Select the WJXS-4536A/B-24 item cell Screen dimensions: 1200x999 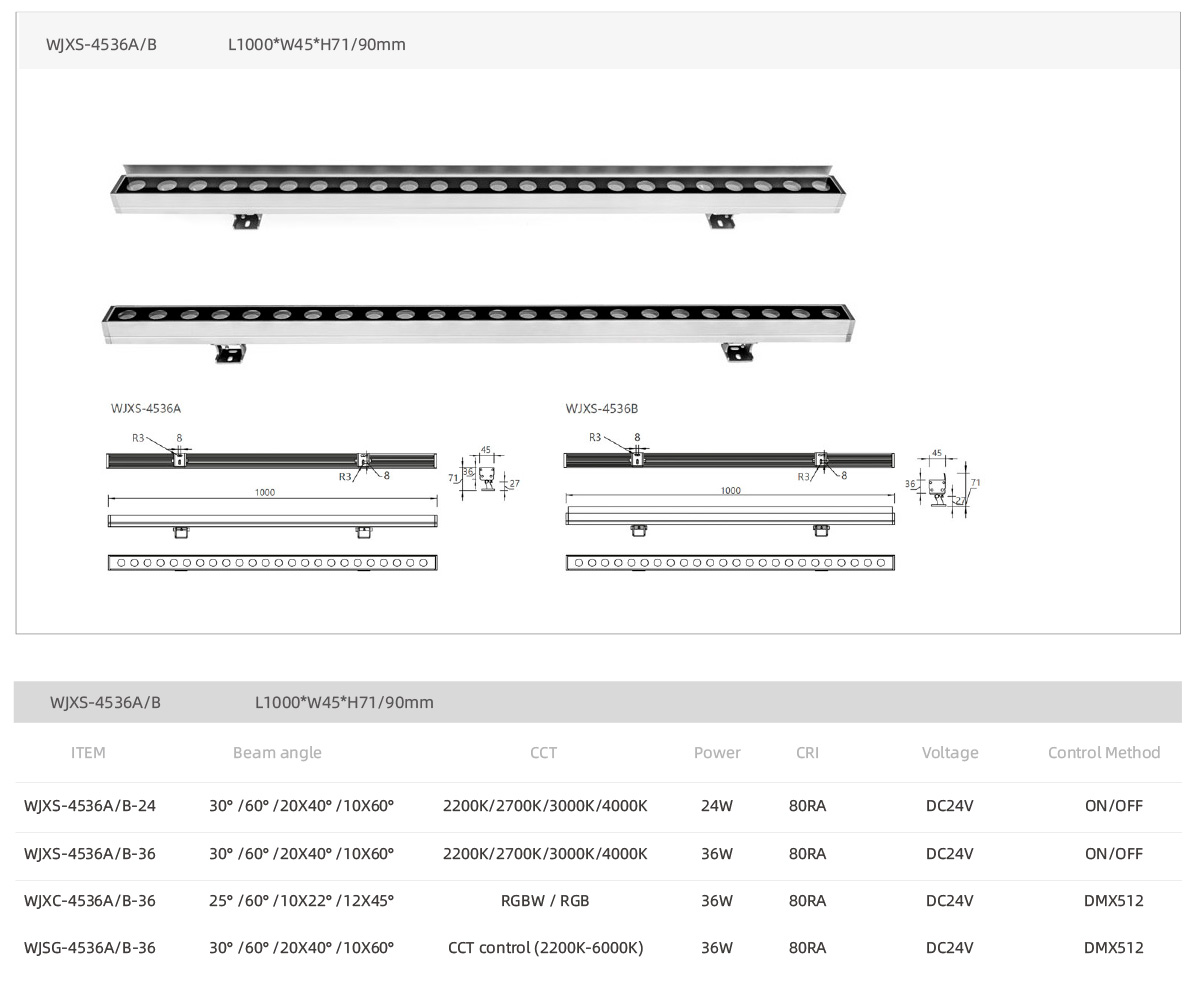click(90, 805)
